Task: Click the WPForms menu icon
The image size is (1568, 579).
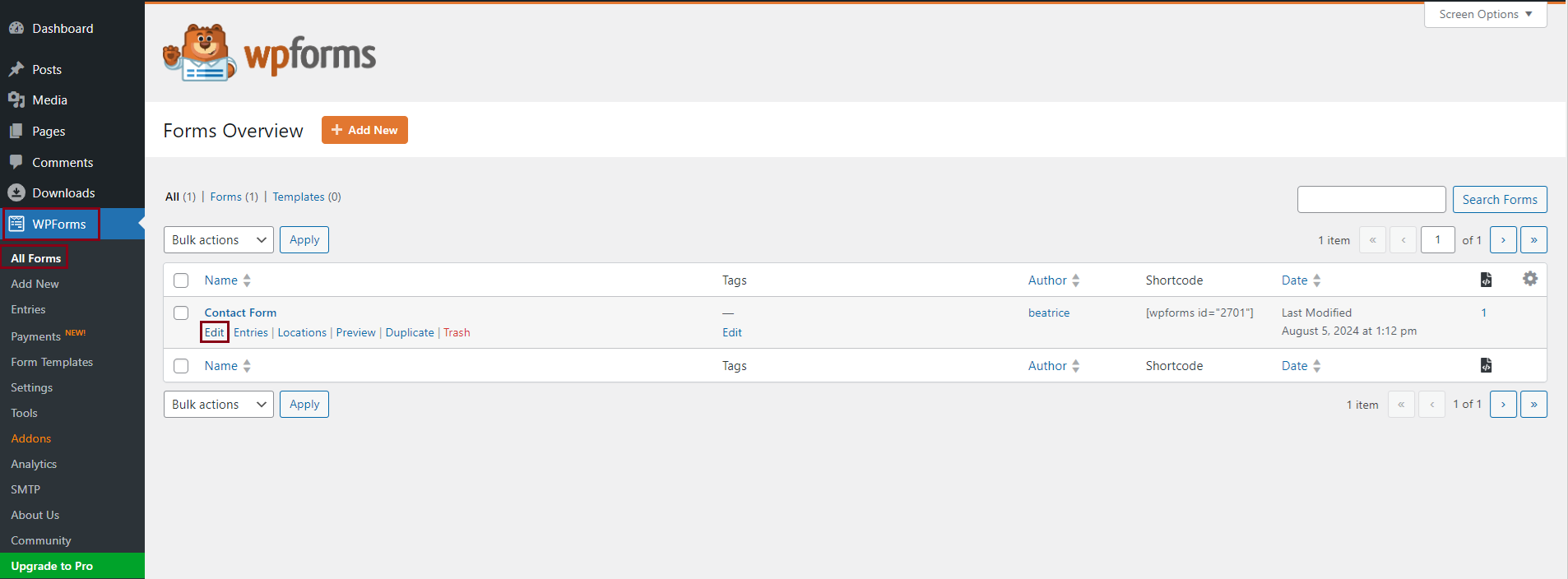Action: 16,224
